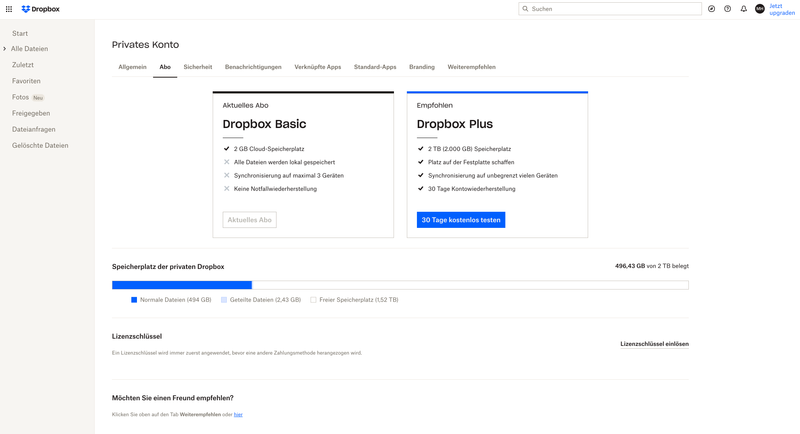Click the Empfohlen label
Viewport: 800px width, 434px height.
(435, 106)
